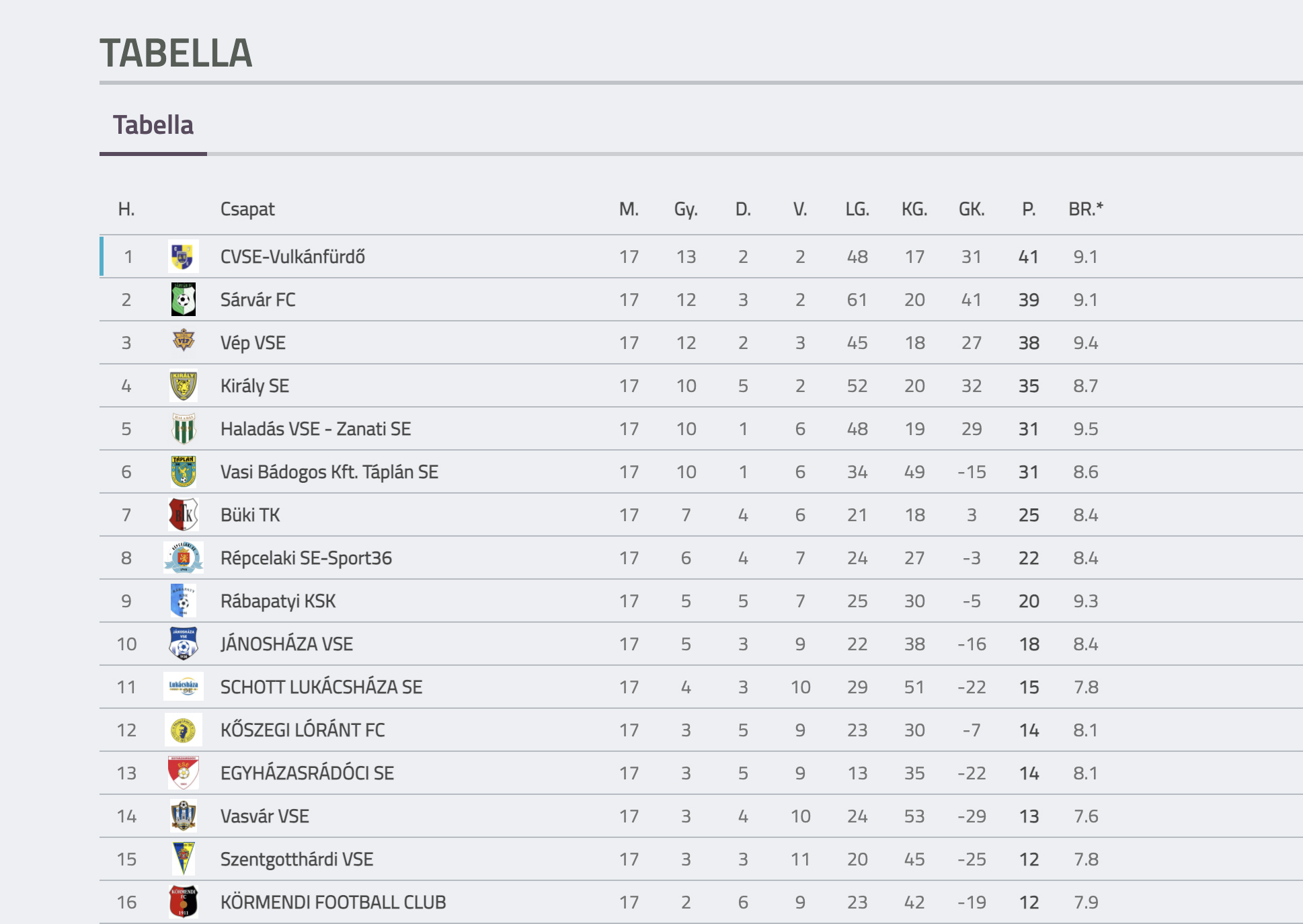Click the Vasvár VSE team crest

[x=183, y=816]
